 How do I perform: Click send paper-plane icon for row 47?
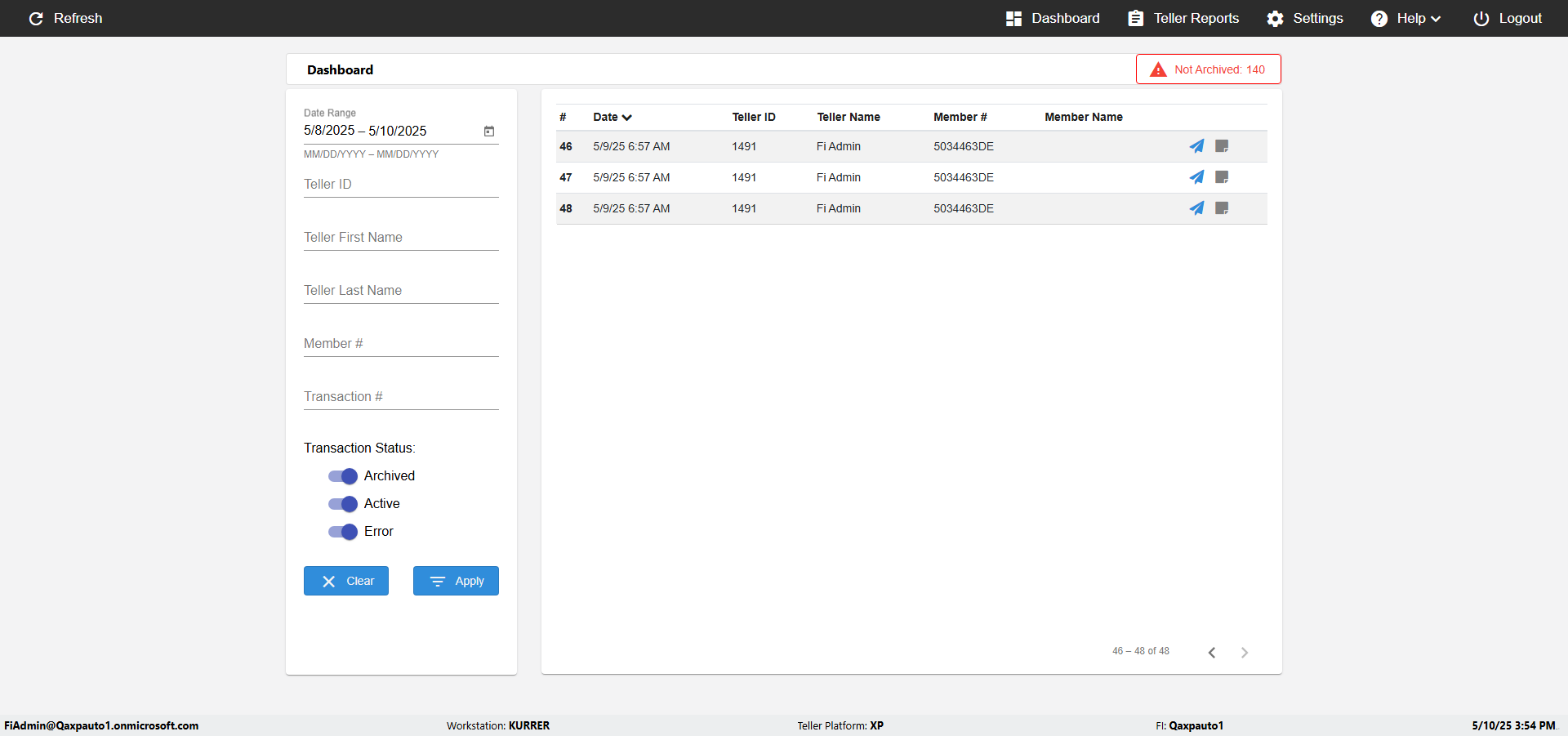click(x=1196, y=177)
